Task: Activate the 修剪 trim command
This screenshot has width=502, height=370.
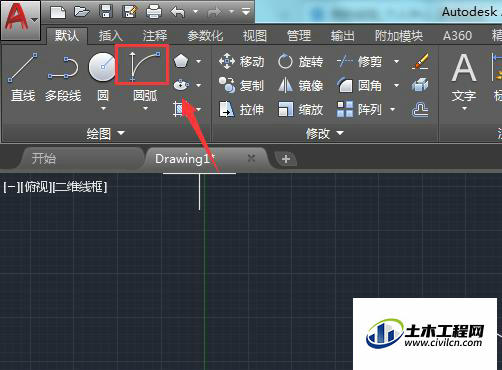Action: point(359,62)
